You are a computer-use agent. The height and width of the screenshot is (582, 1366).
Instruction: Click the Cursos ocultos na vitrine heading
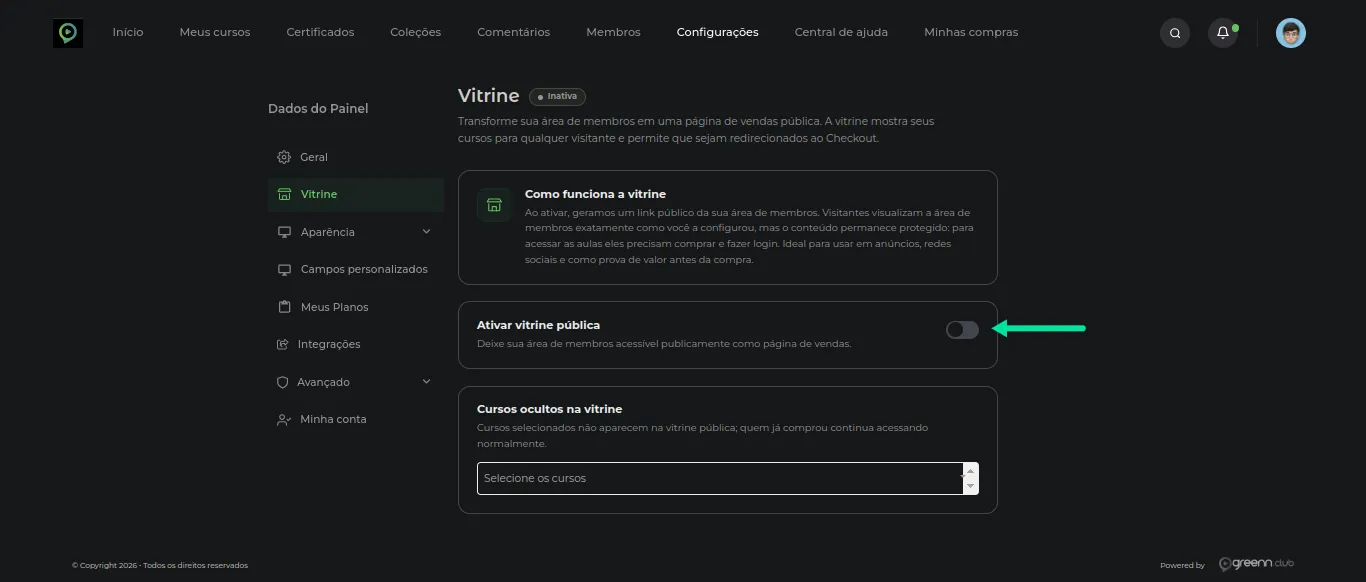pos(550,409)
